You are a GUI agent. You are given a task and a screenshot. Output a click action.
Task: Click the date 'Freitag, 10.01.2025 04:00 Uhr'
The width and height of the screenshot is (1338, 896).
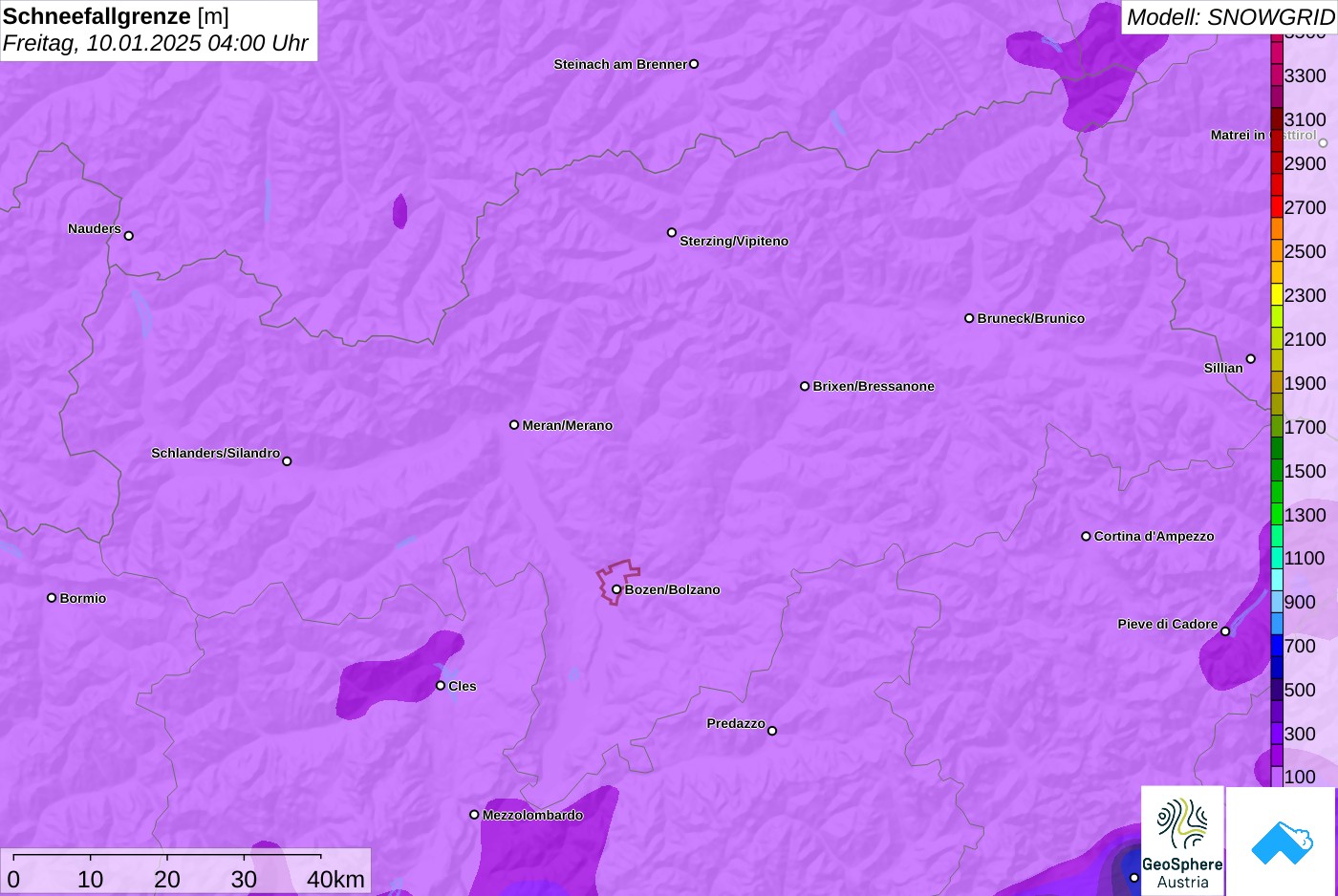coord(156,44)
